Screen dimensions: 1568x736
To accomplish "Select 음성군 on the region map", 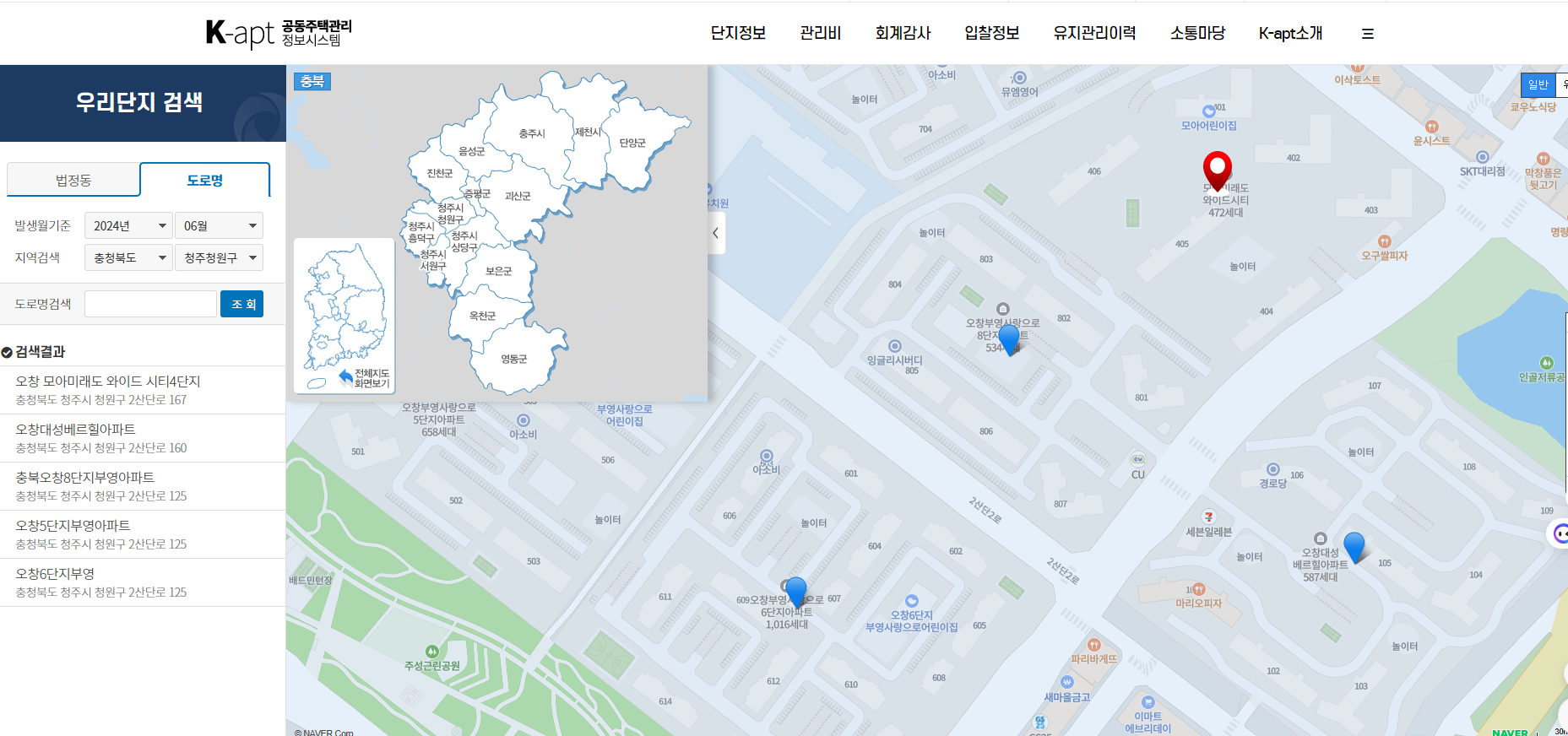I will [x=472, y=151].
